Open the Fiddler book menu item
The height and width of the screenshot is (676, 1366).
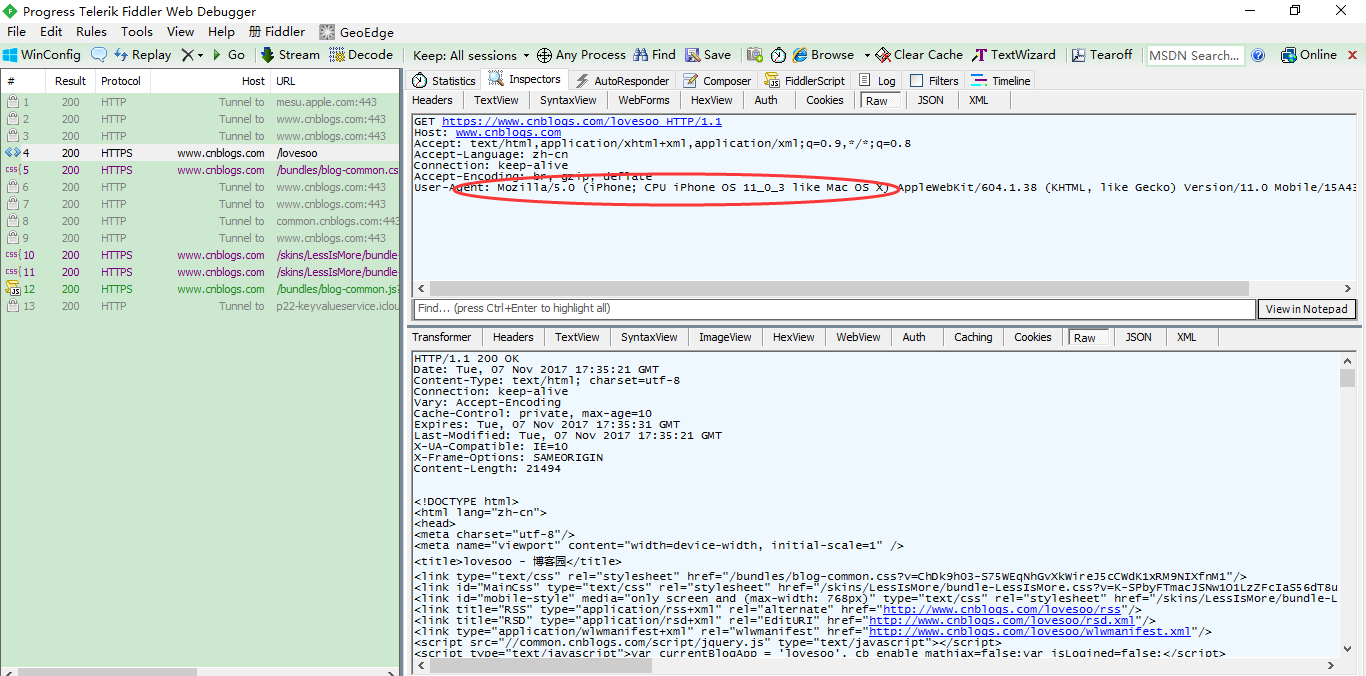[x=277, y=32]
